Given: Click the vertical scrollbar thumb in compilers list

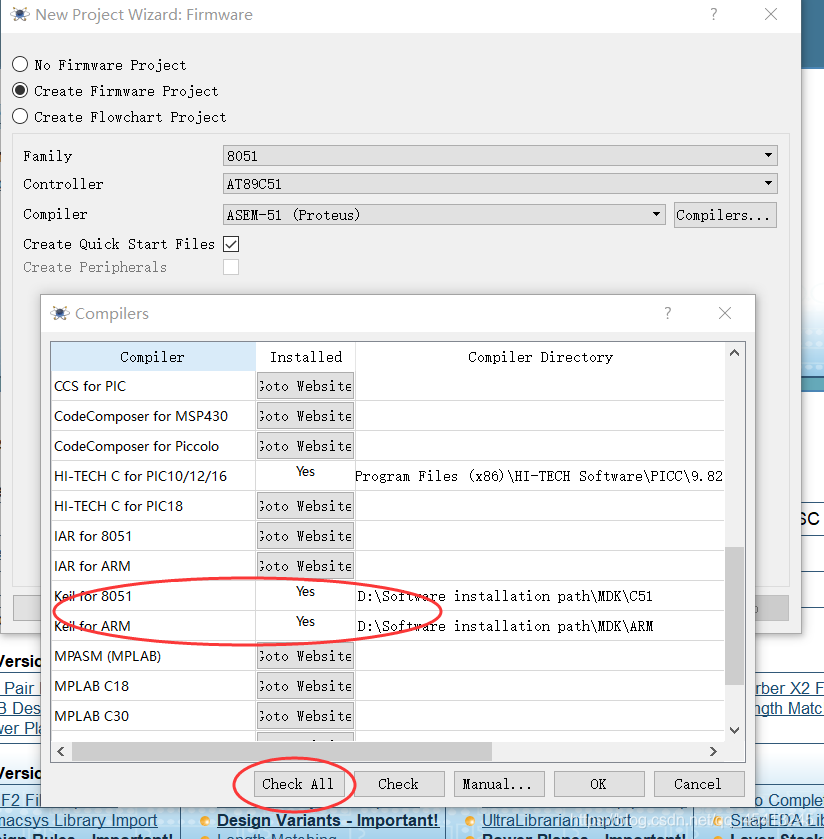Looking at the screenshot, I should click(x=735, y=615).
